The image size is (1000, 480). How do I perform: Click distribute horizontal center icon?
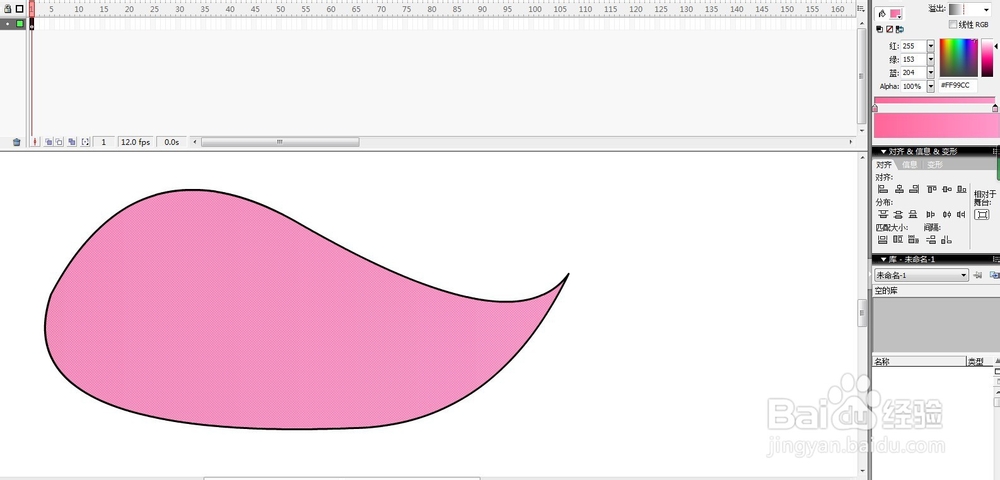pos(946,215)
